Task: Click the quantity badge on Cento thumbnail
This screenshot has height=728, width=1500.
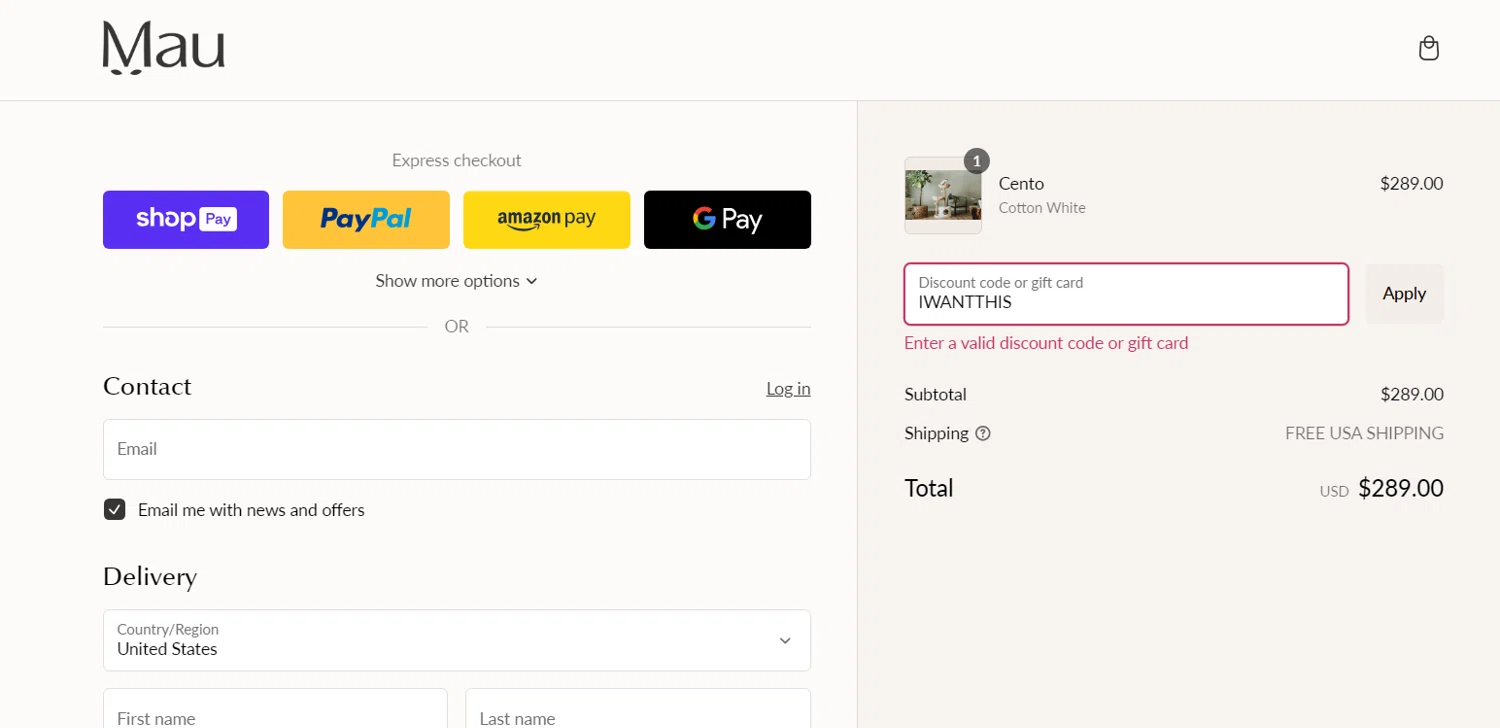Action: pos(976,161)
